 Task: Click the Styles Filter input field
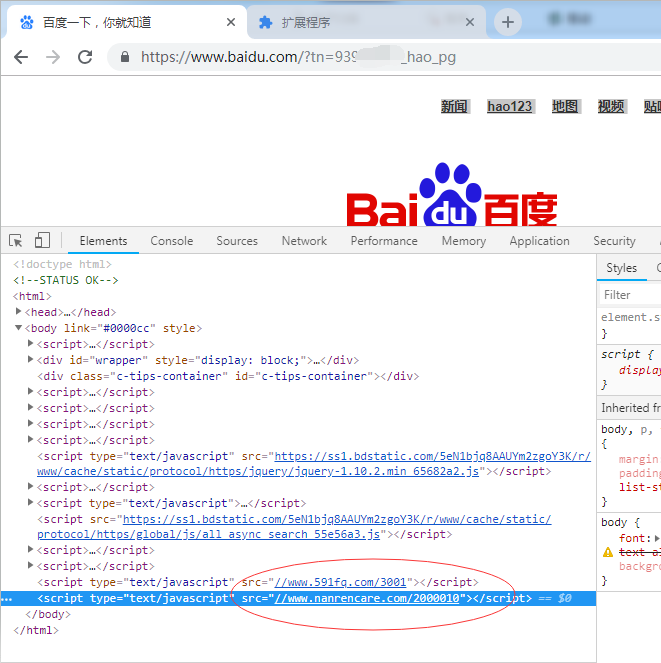click(x=630, y=295)
